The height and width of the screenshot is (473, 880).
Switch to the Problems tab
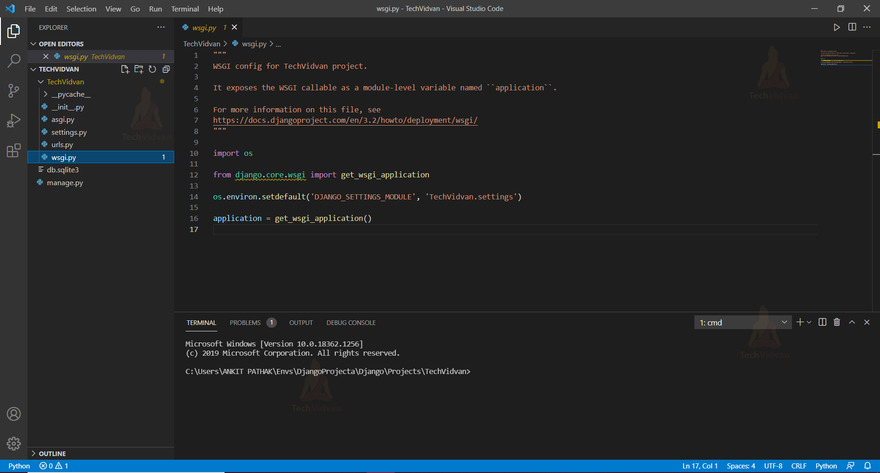coord(245,323)
